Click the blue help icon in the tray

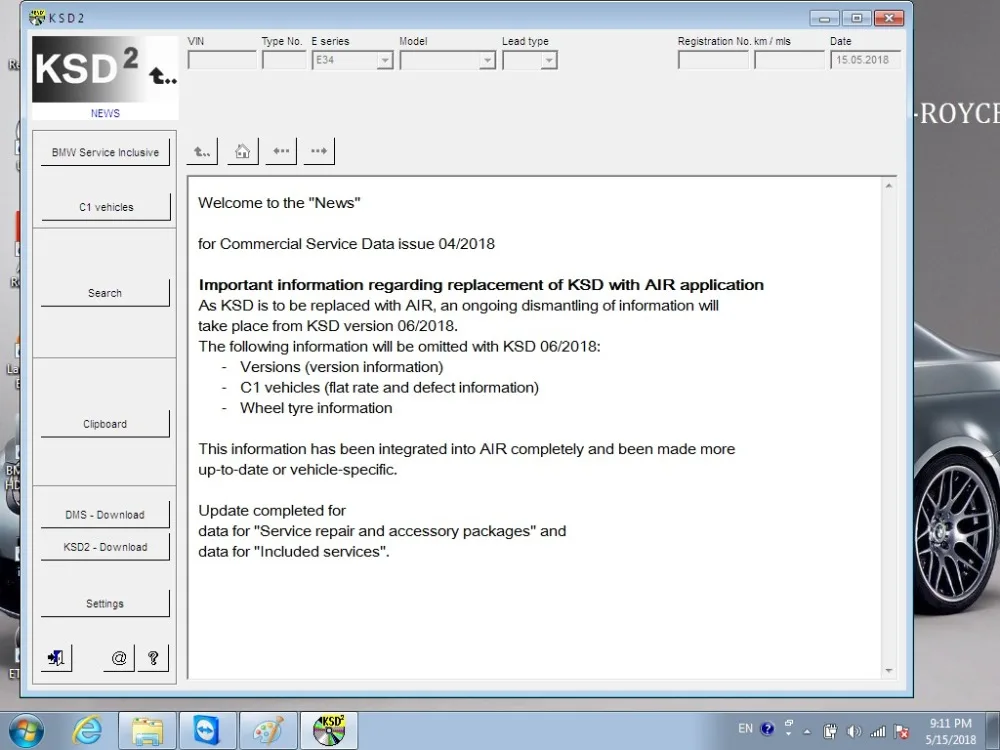tap(767, 729)
